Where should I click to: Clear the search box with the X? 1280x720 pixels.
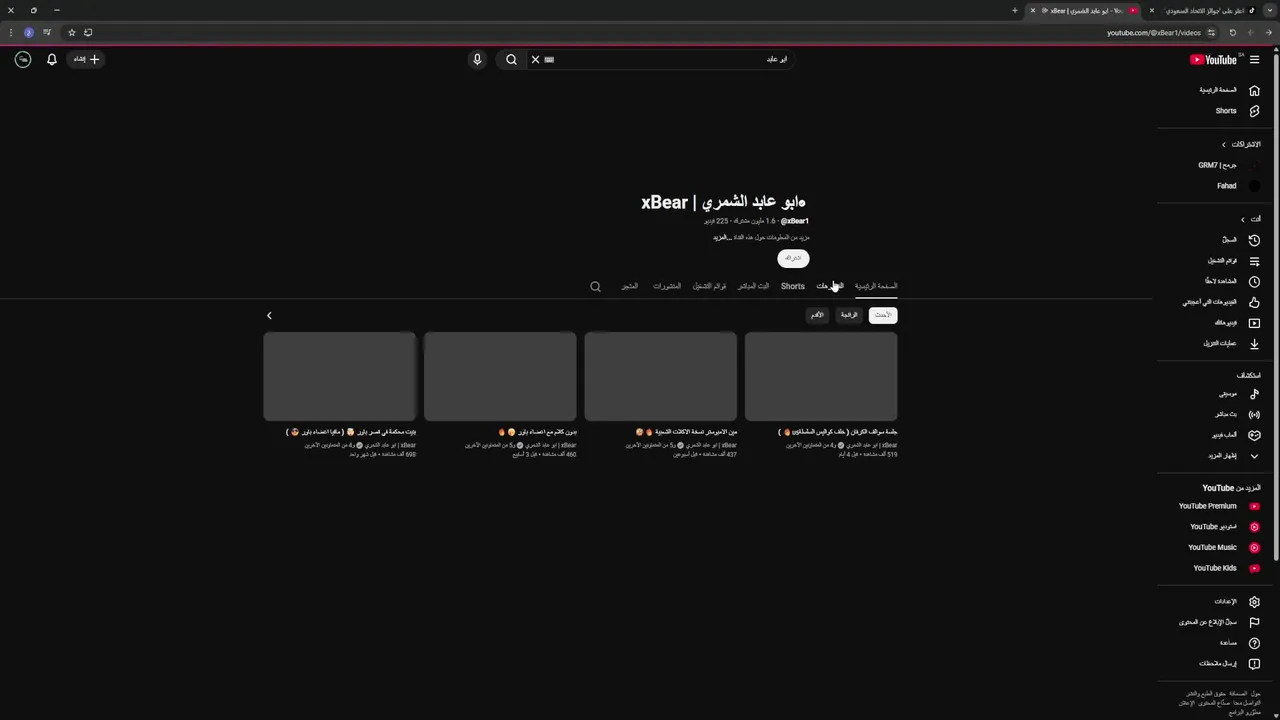click(535, 60)
